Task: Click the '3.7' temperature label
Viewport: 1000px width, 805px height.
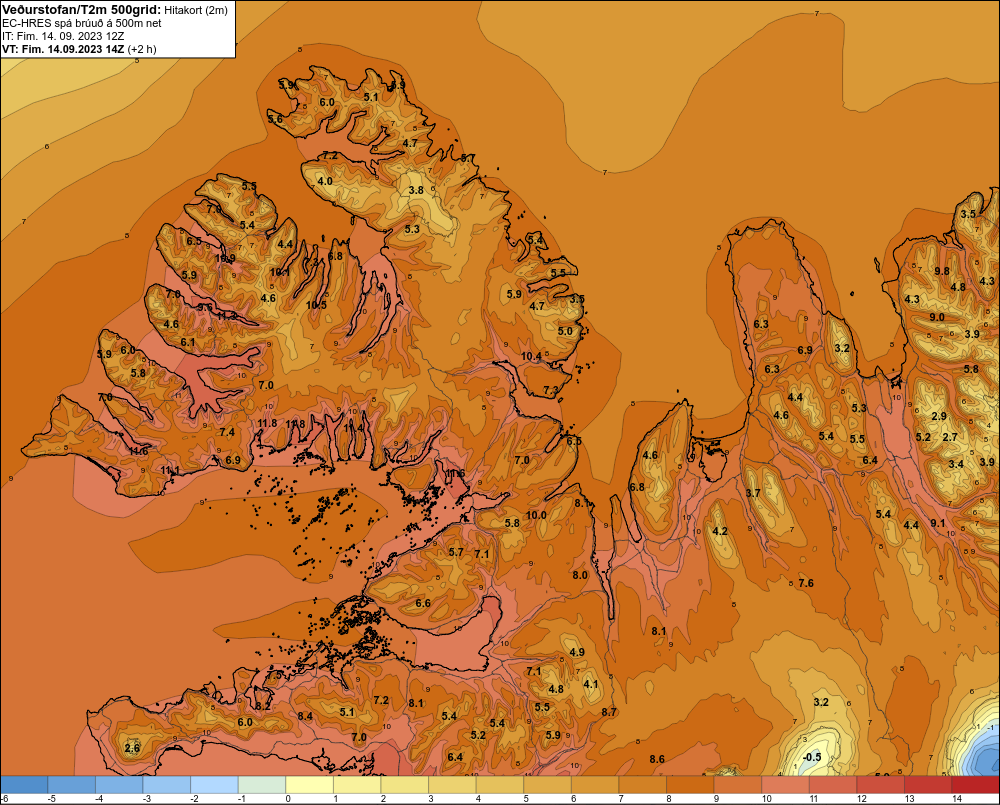Action: tap(753, 493)
